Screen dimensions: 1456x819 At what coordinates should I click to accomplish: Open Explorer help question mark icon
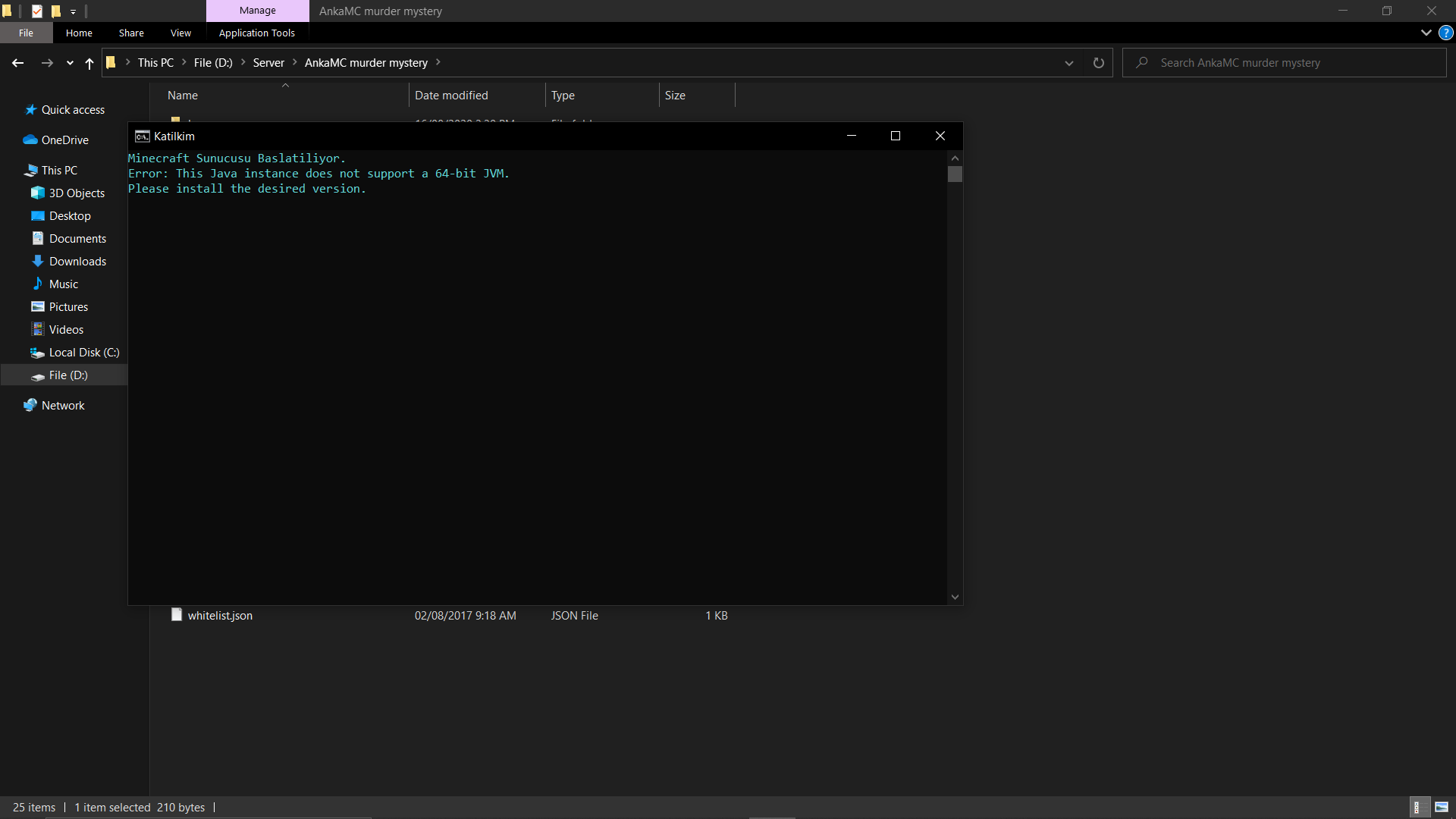1445,33
